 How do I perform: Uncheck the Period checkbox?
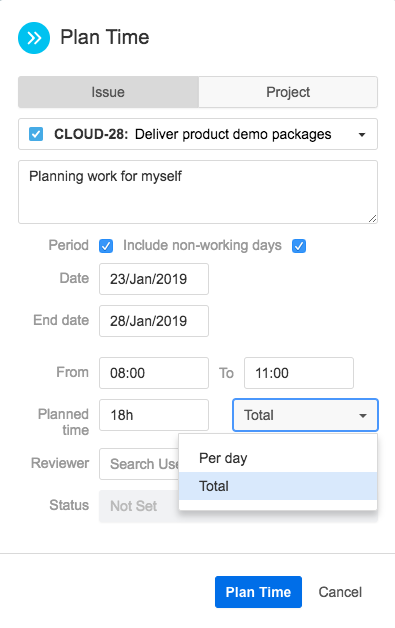click(x=106, y=246)
